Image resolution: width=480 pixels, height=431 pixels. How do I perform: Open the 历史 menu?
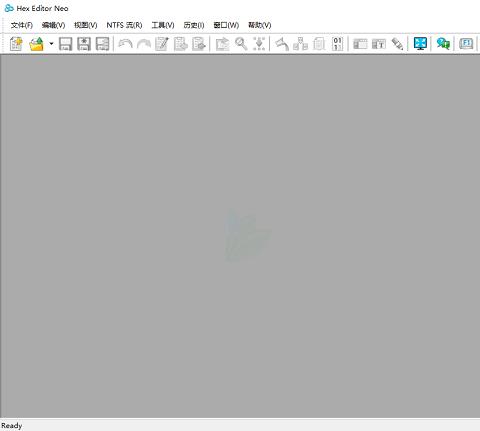point(194,25)
